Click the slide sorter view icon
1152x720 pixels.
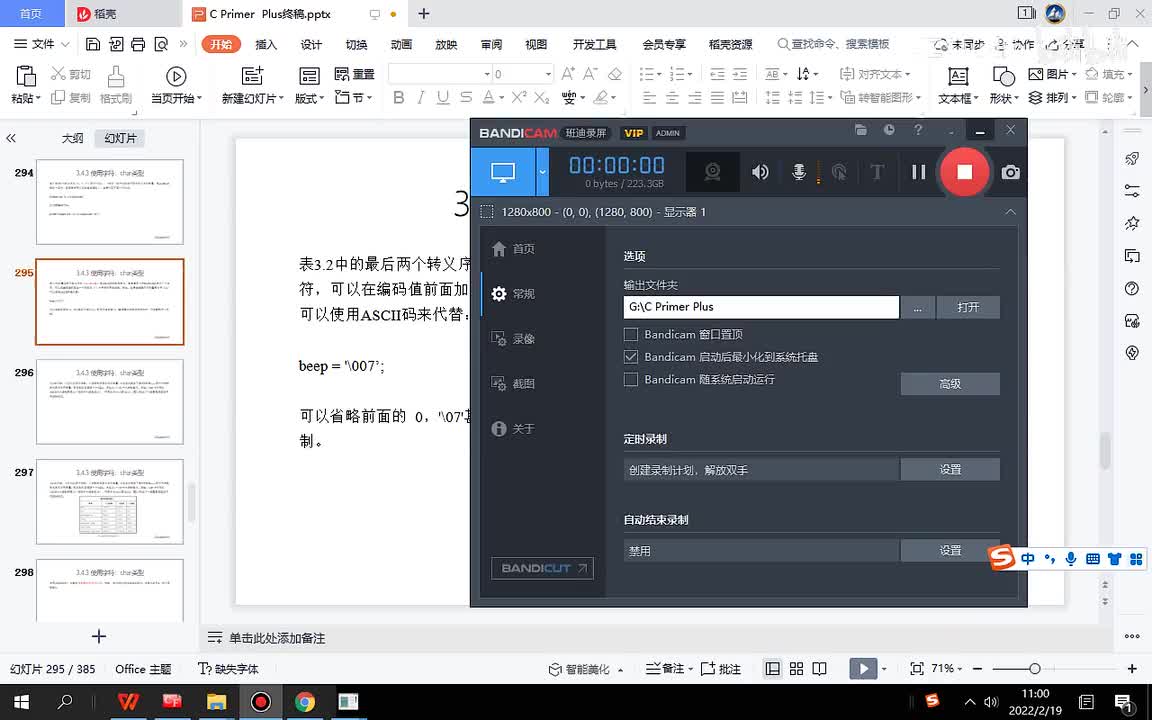pos(796,669)
